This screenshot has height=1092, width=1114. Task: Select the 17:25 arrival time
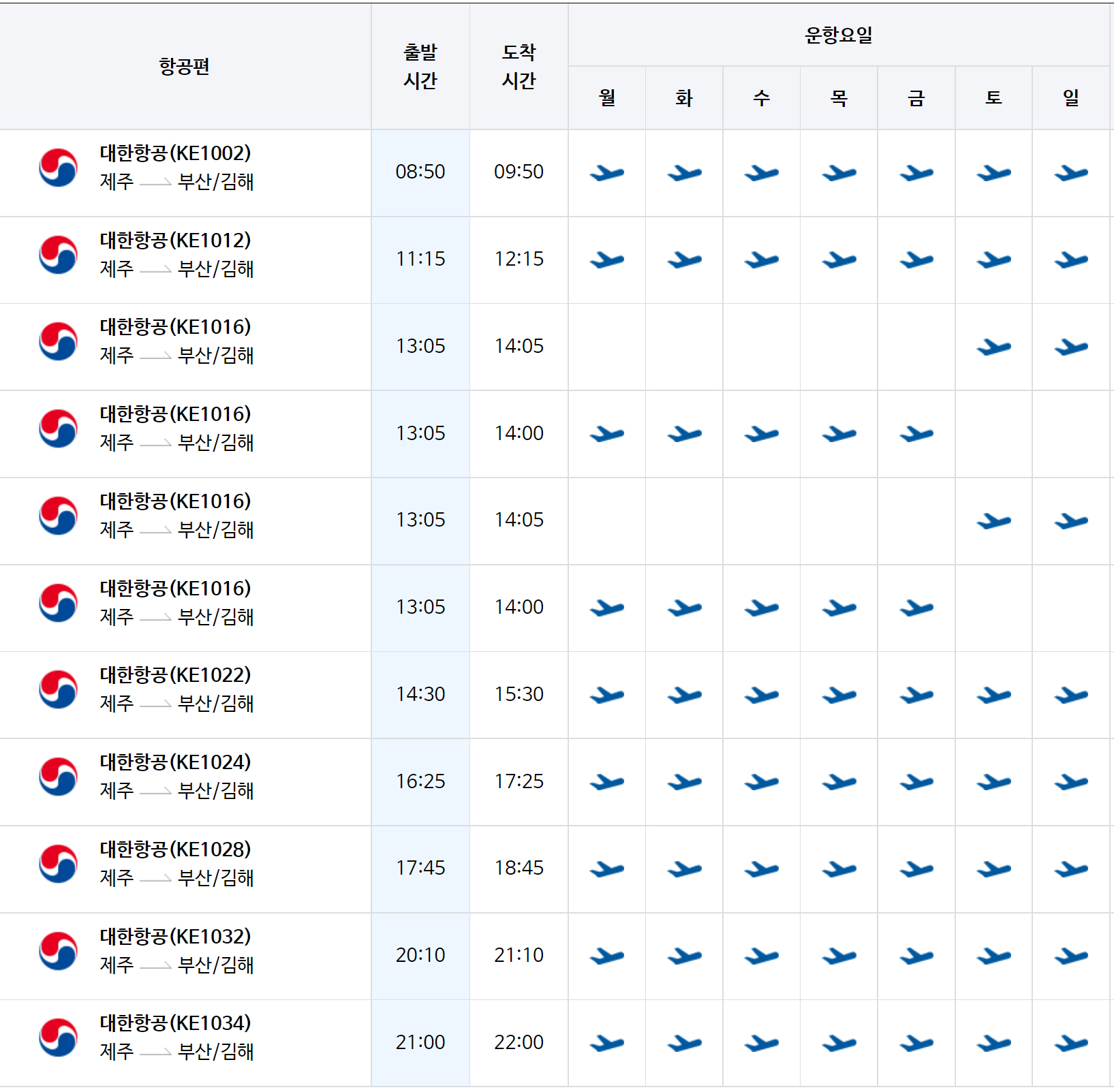[x=519, y=781]
